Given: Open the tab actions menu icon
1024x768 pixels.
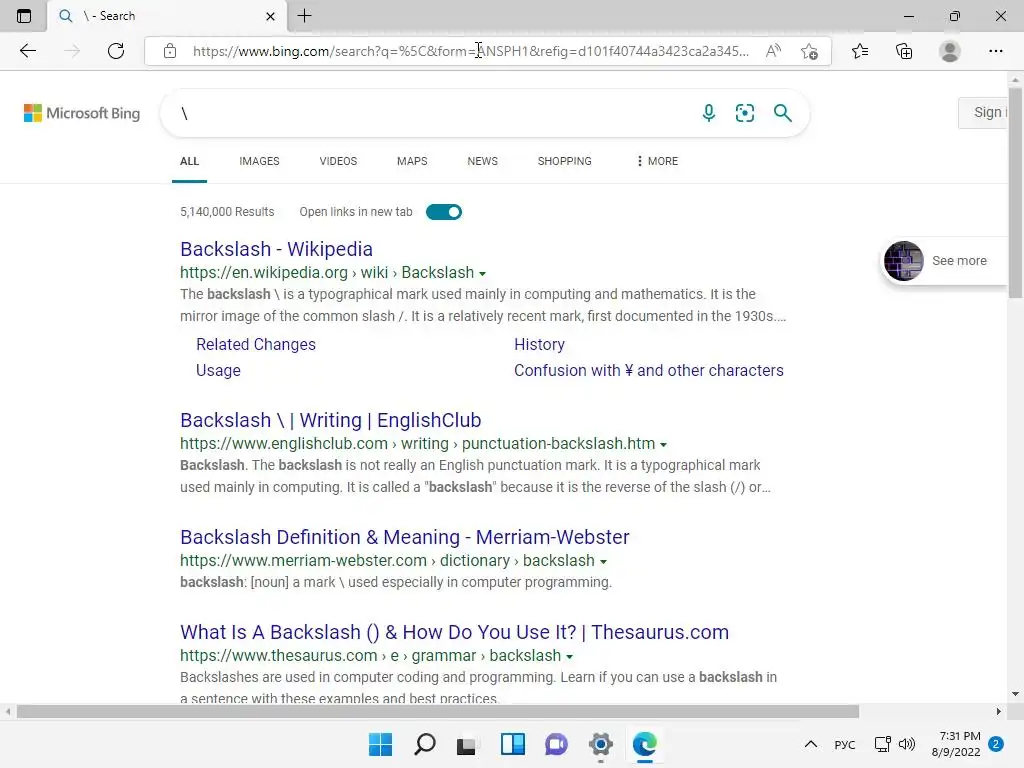Looking at the screenshot, I should [24, 16].
